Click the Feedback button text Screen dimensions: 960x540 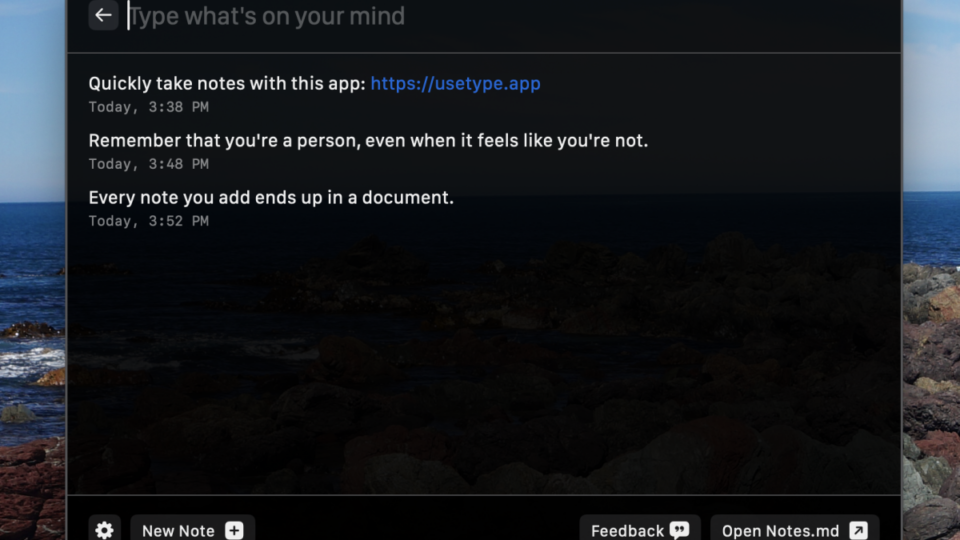[628, 531]
